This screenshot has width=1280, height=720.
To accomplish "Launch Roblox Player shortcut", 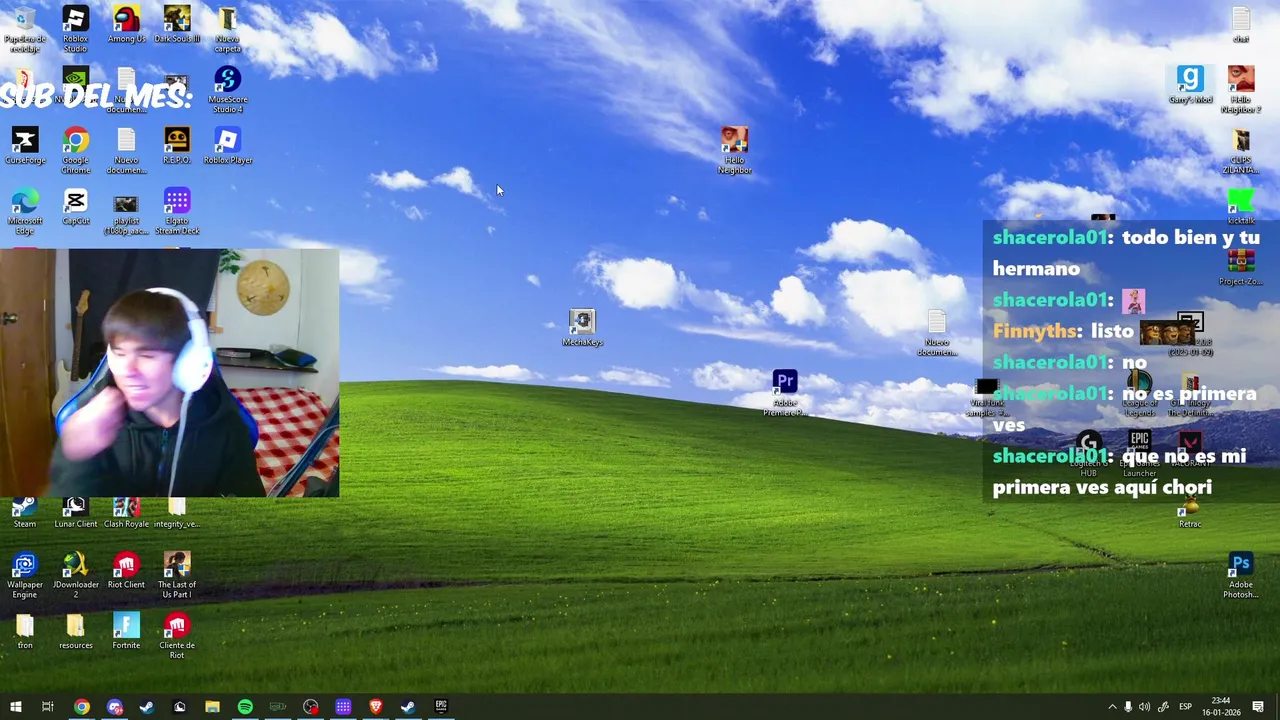I will click(227, 146).
